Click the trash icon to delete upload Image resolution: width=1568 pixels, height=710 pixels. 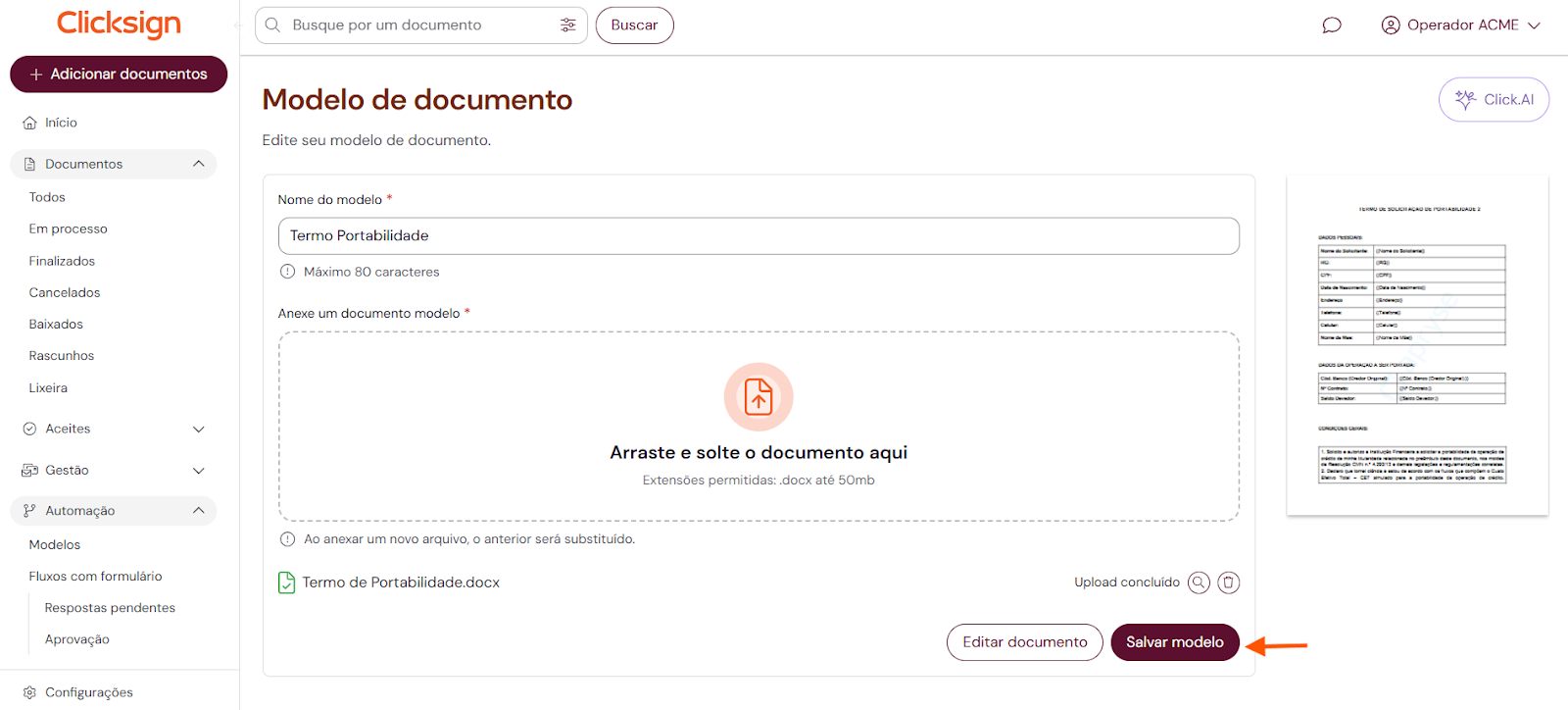1228,583
